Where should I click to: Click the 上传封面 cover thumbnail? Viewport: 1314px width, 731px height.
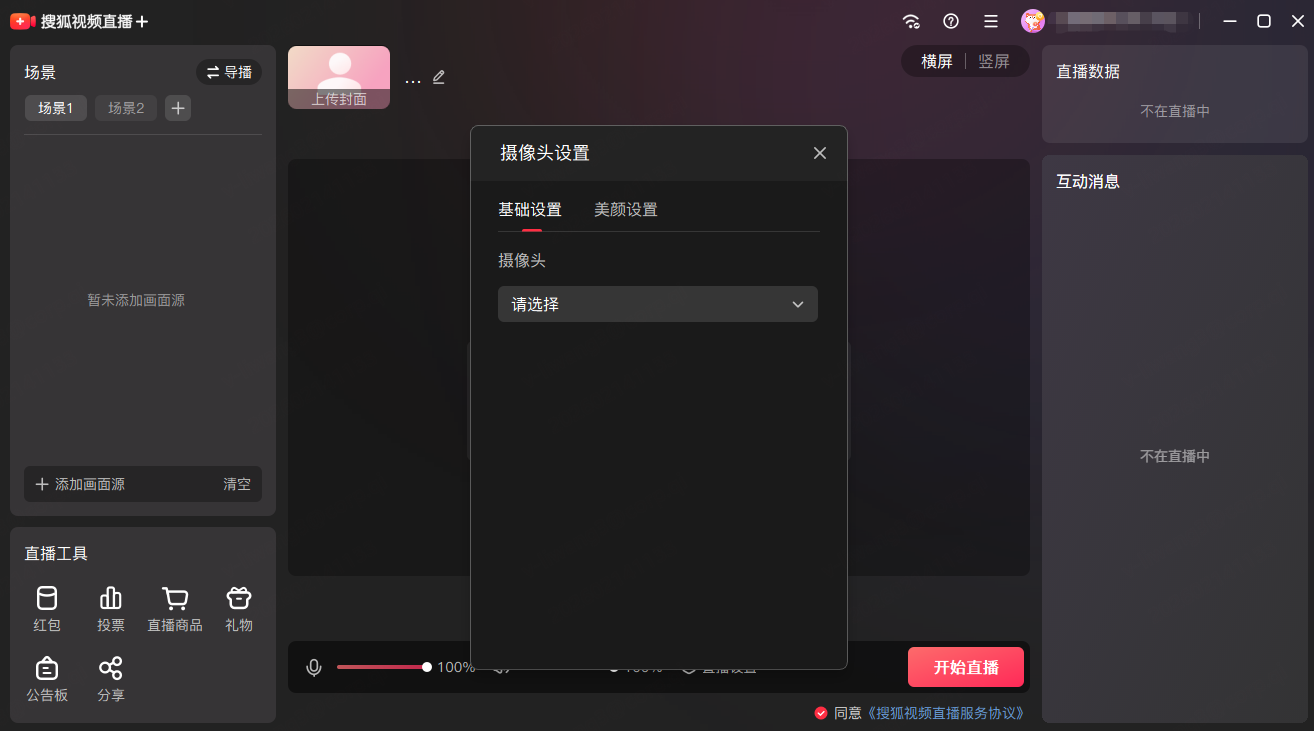click(339, 77)
